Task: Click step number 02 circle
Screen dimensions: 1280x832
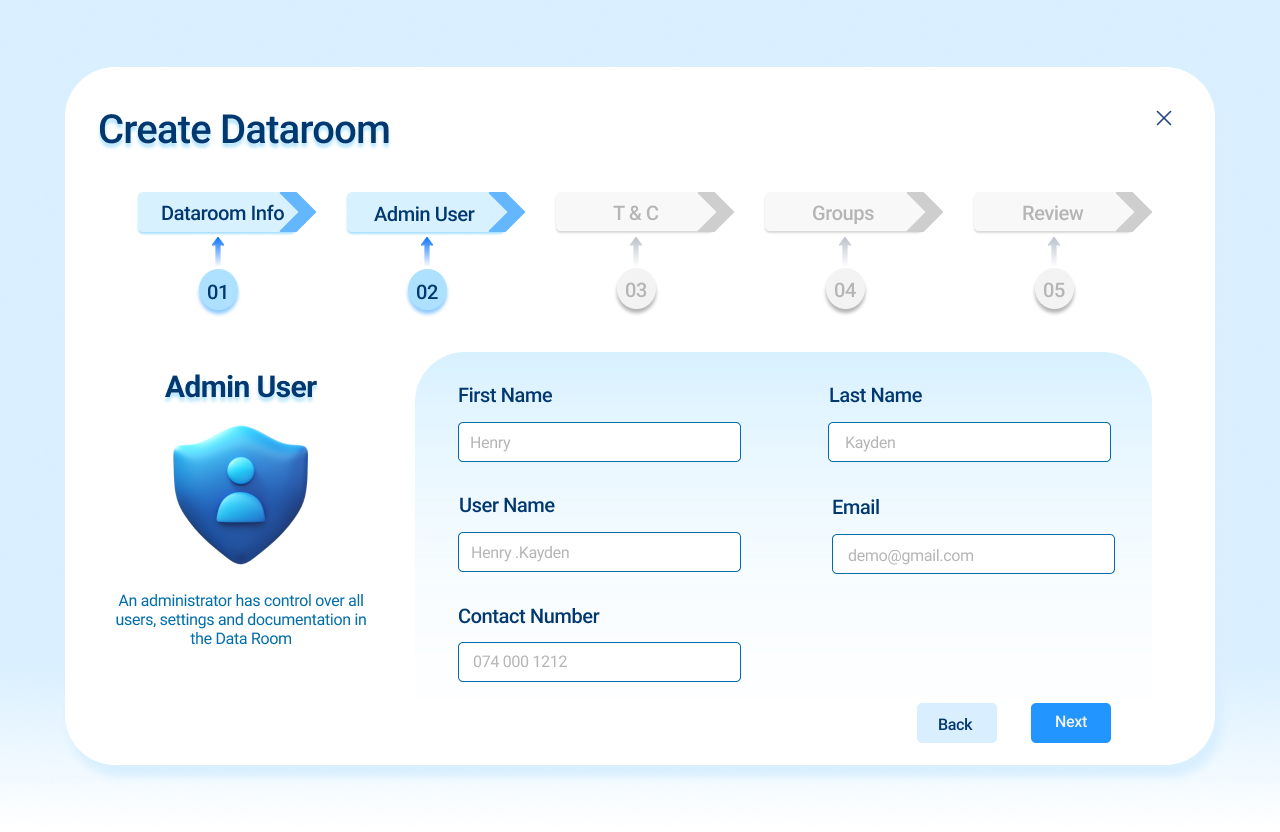Action: pyautogui.click(x=427, y=292)
